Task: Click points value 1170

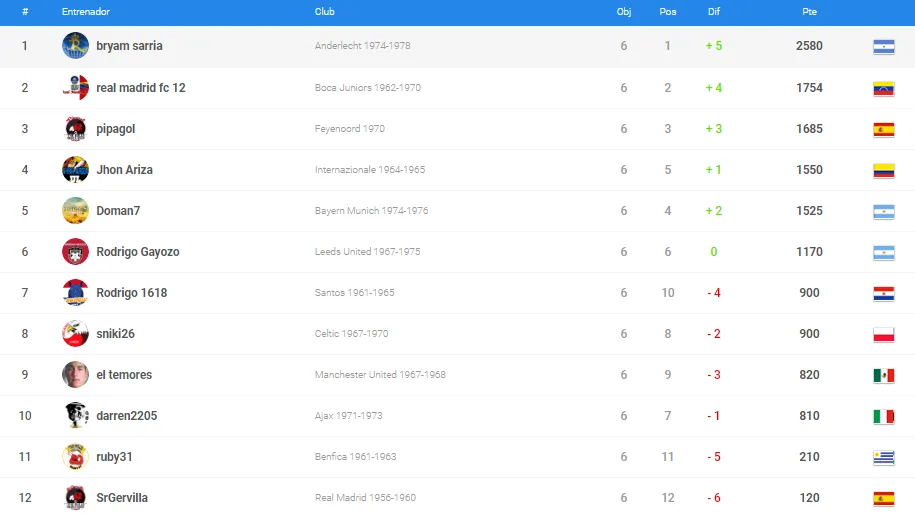Action: 809,251
